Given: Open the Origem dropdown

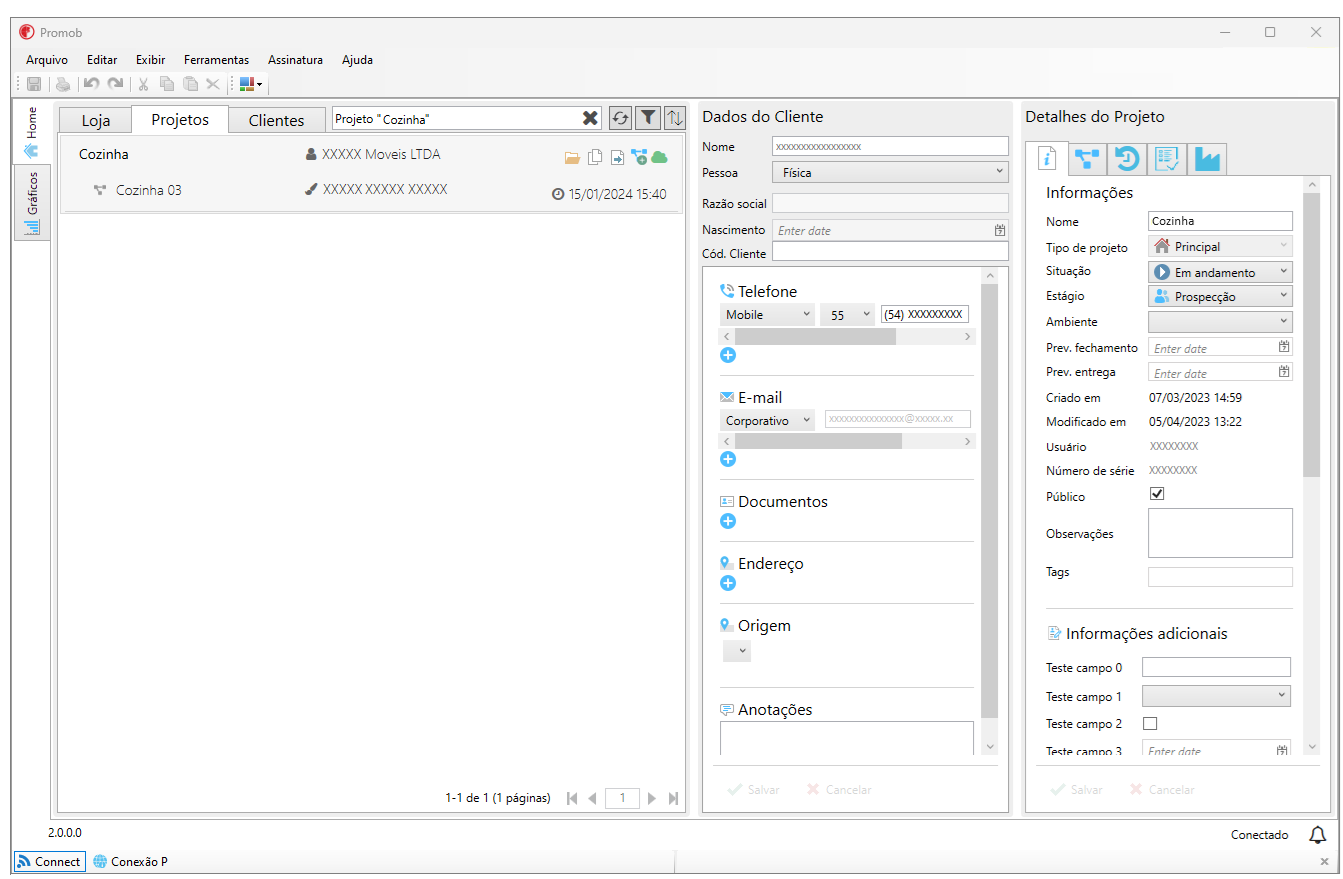Looking at the screenshot, I should click(x=737, y=651).
